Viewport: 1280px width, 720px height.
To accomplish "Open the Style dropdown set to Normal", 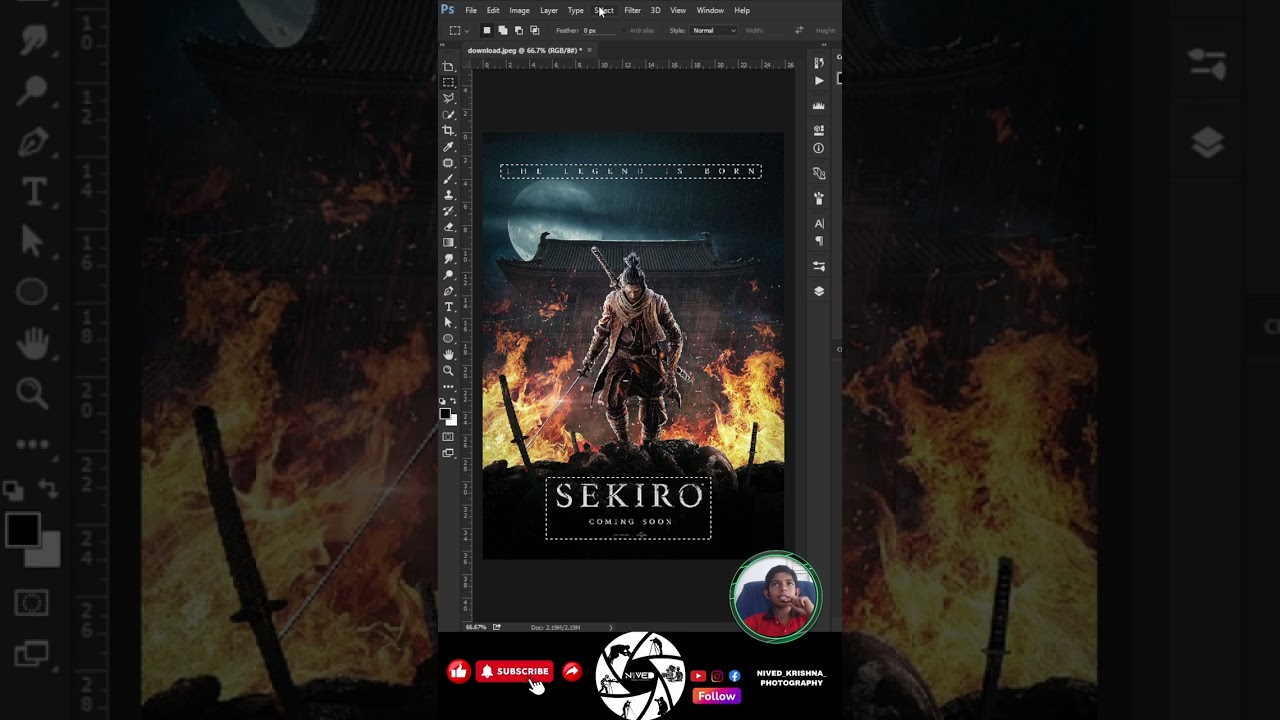I will coord(714,31).
